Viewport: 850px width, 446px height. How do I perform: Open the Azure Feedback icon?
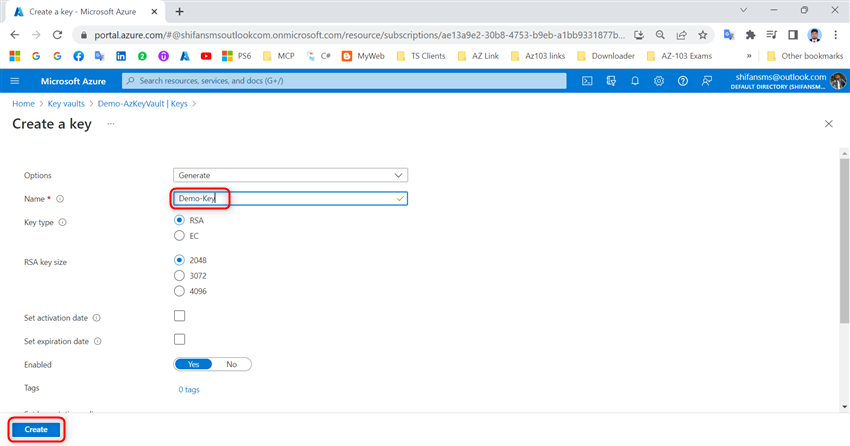[x=707, y=81]
